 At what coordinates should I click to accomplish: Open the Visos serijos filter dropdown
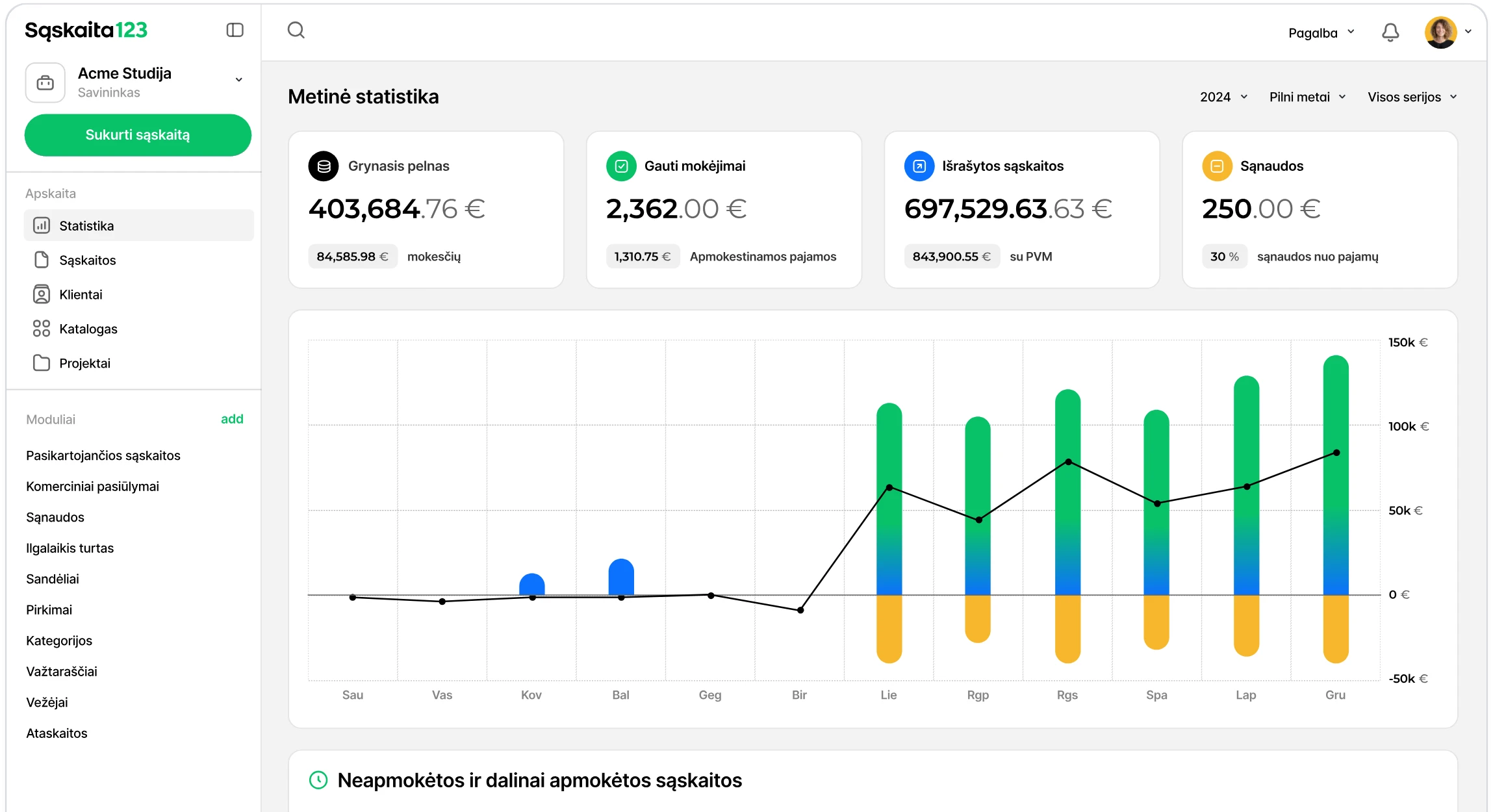pyautogui.click(x=1412, y=97)
